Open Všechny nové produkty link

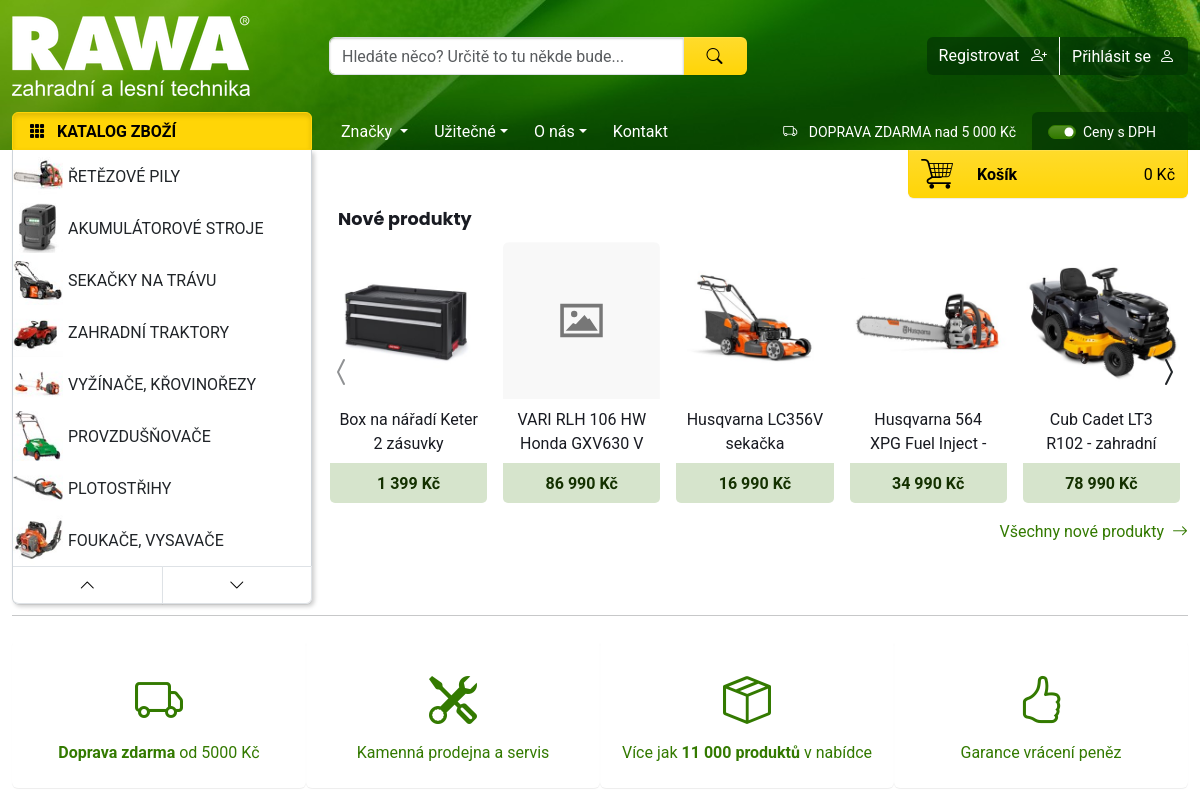click(x=1083, y=531)
